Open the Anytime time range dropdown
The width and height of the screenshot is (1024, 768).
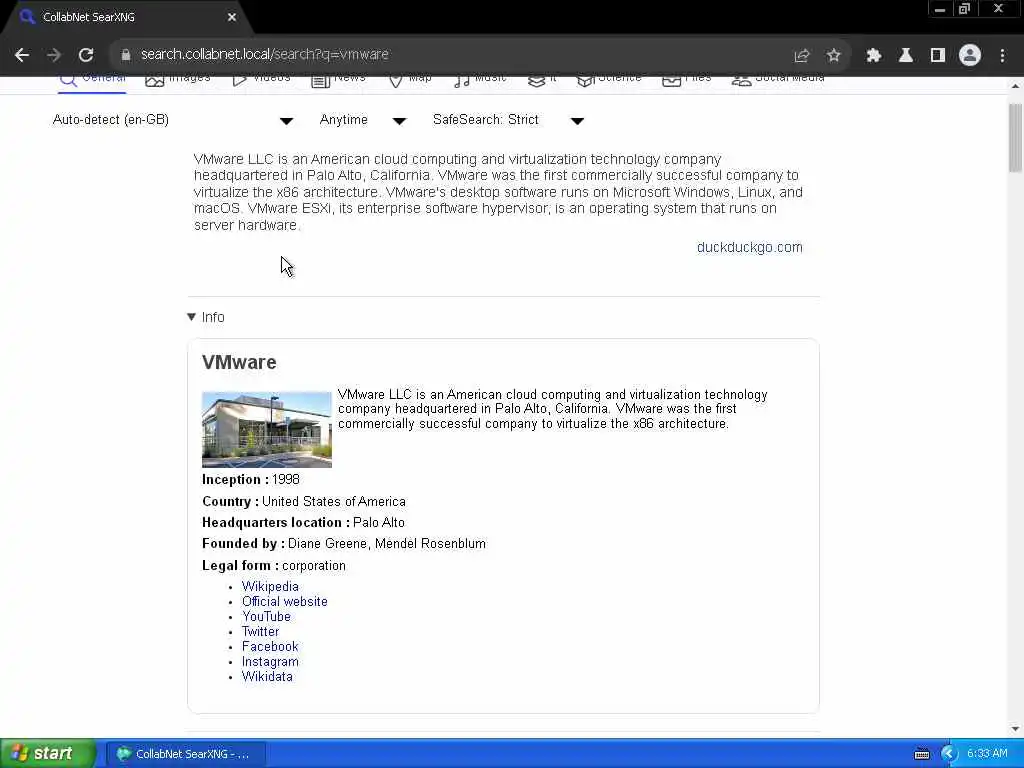pyautogui.click(x=363, y=120)
